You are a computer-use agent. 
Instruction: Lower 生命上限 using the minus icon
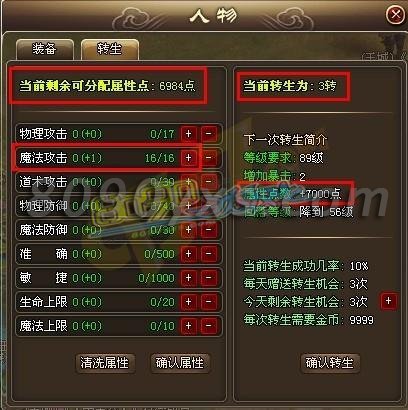tap(209, 302)
